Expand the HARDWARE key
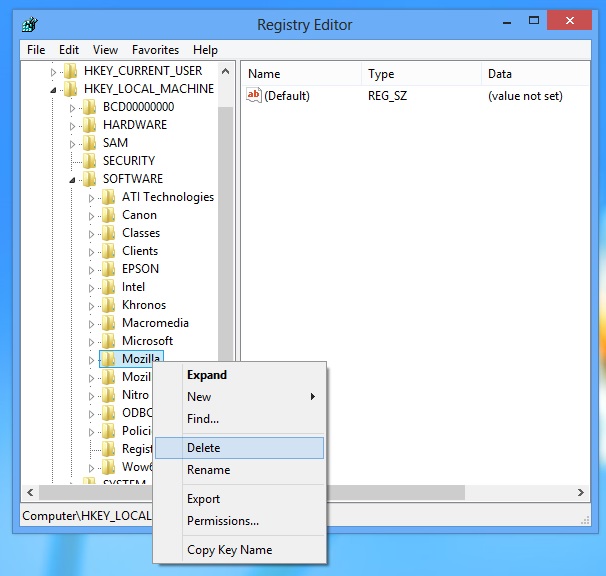 (x=72, y=126)
